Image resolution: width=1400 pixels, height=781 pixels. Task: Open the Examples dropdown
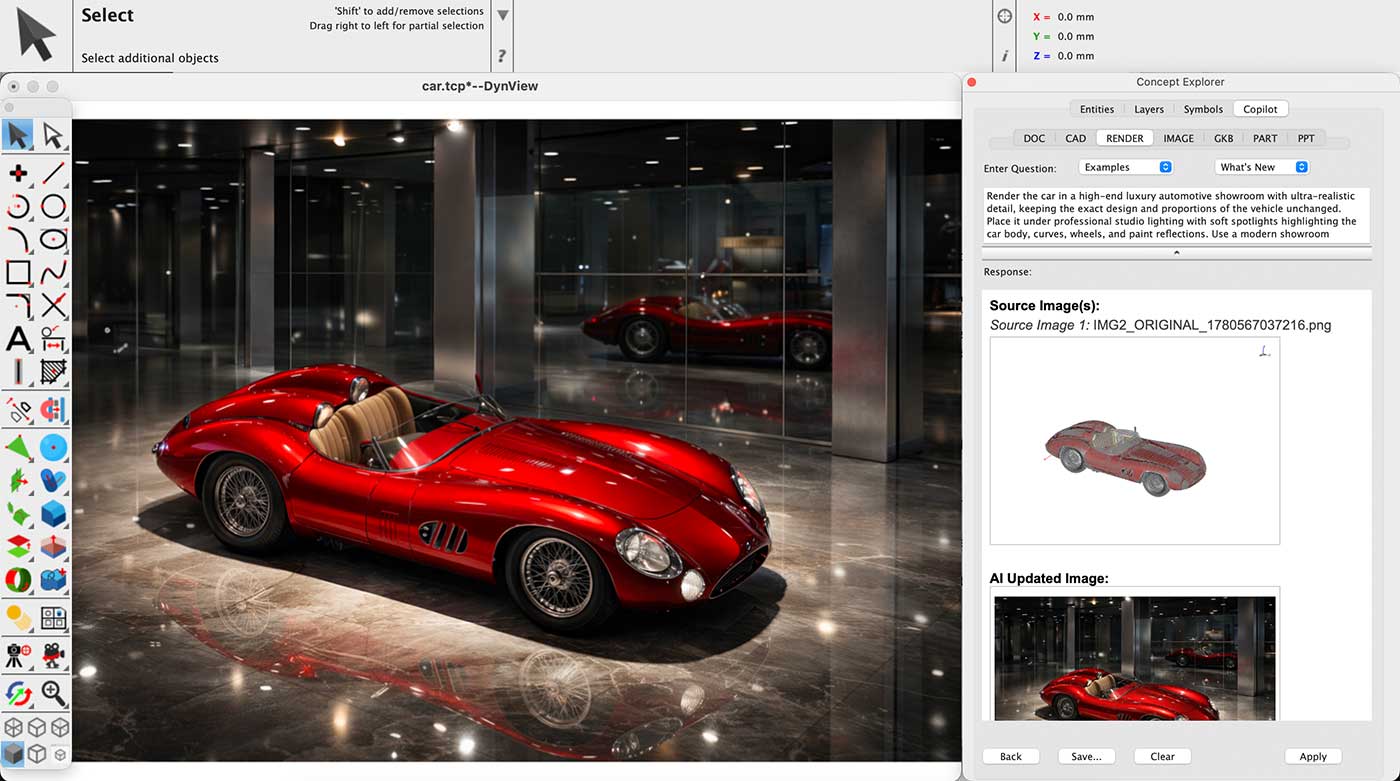pyautogui.click(x=1125, y=167)
